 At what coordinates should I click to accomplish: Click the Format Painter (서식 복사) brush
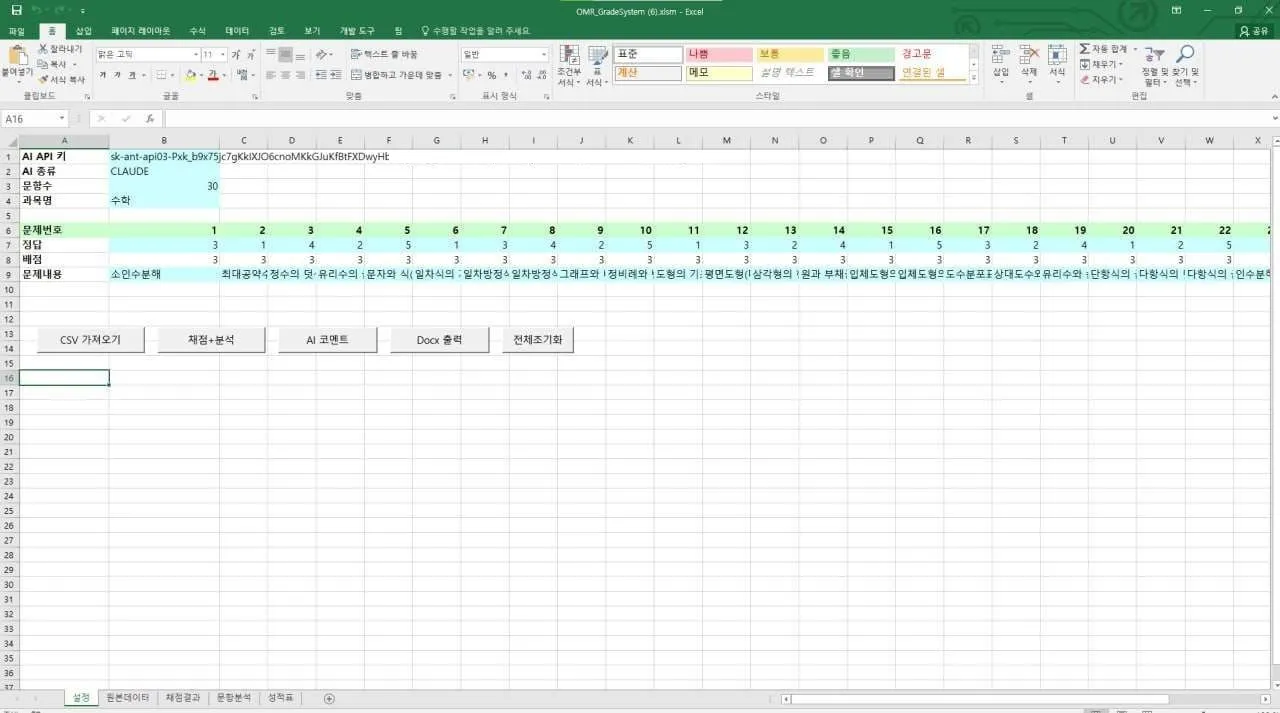pyautogui.click(x=43, y=79)
